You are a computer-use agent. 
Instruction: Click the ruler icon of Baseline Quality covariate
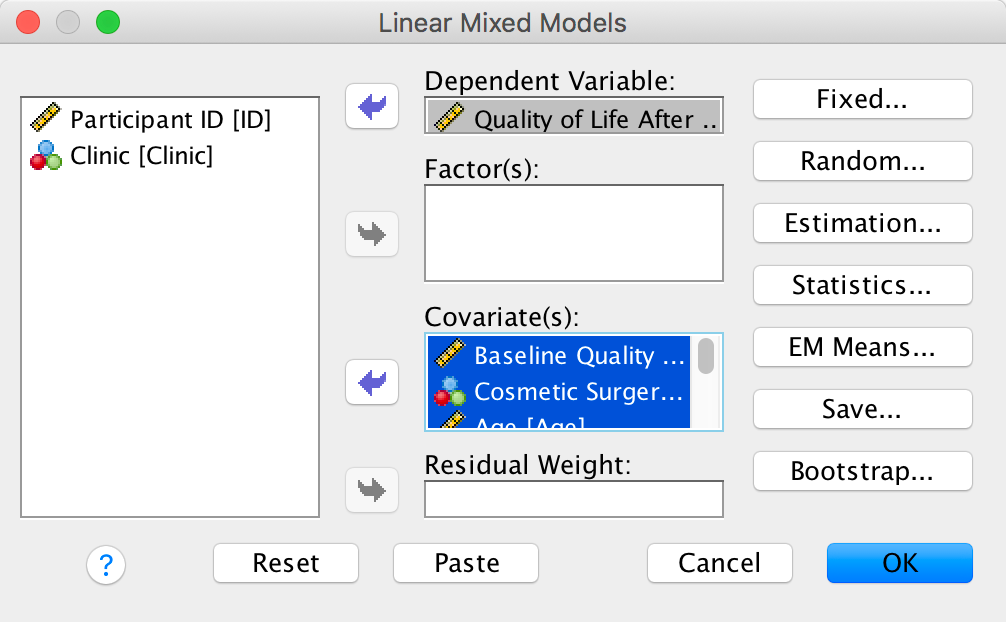(450, 355)
